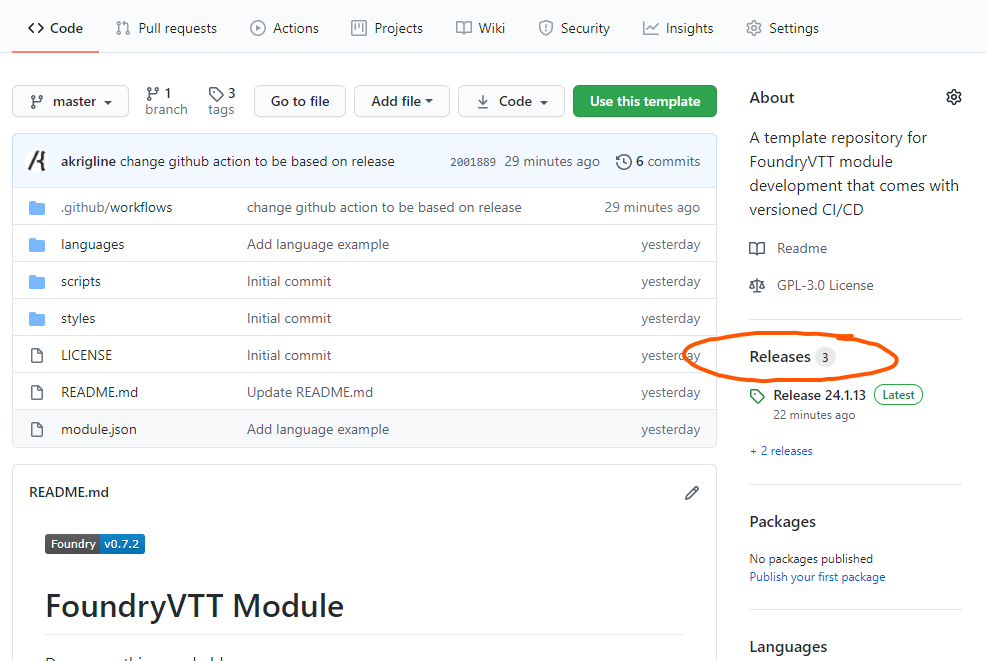987x661 pixels.
Task: Open repository Settings tab
Action: click(x=782, y=28)
